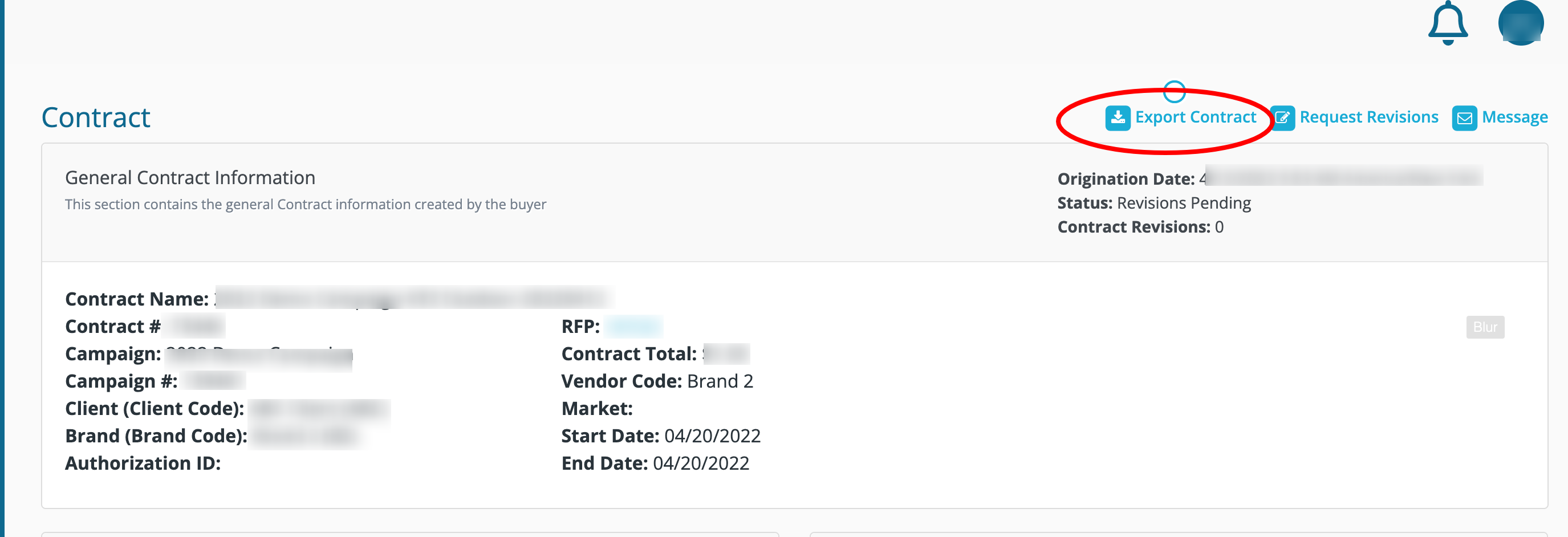Screen dimensions: 1568x537
Task: Click the small blue circle marker above Export Contract
Action: tap(1174, 92)
